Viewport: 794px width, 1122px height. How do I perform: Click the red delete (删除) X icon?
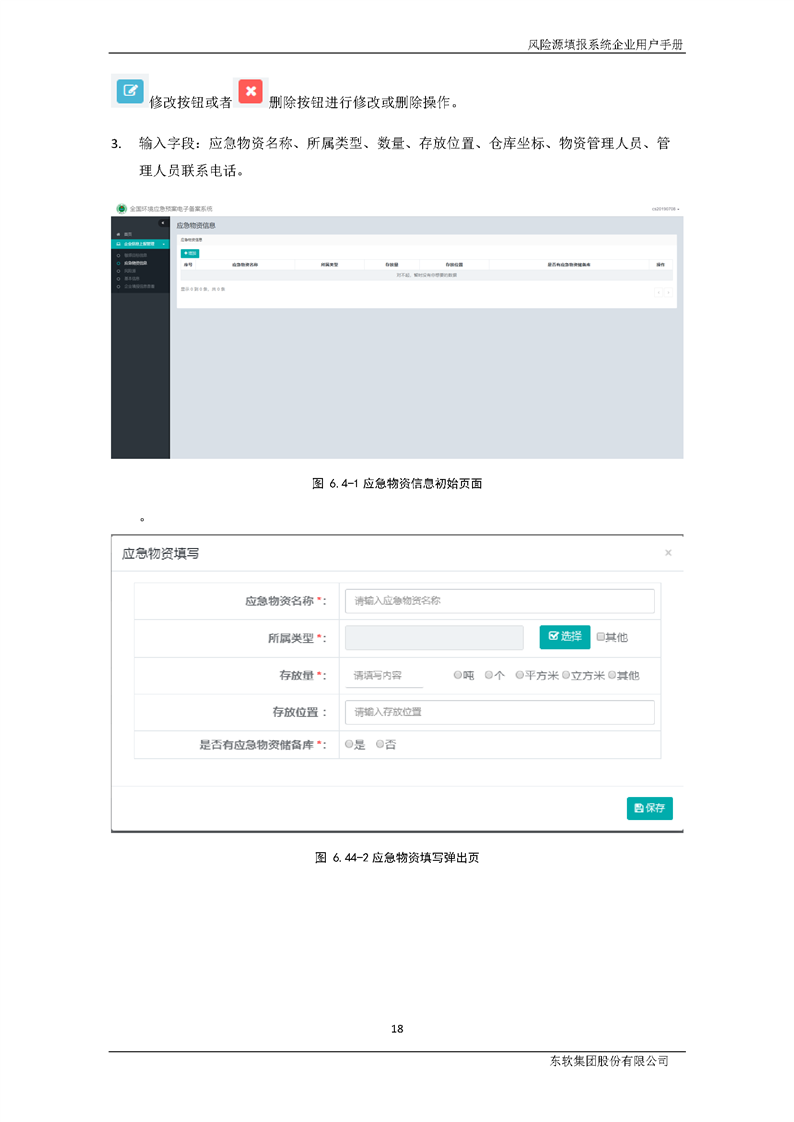(250, 91)
